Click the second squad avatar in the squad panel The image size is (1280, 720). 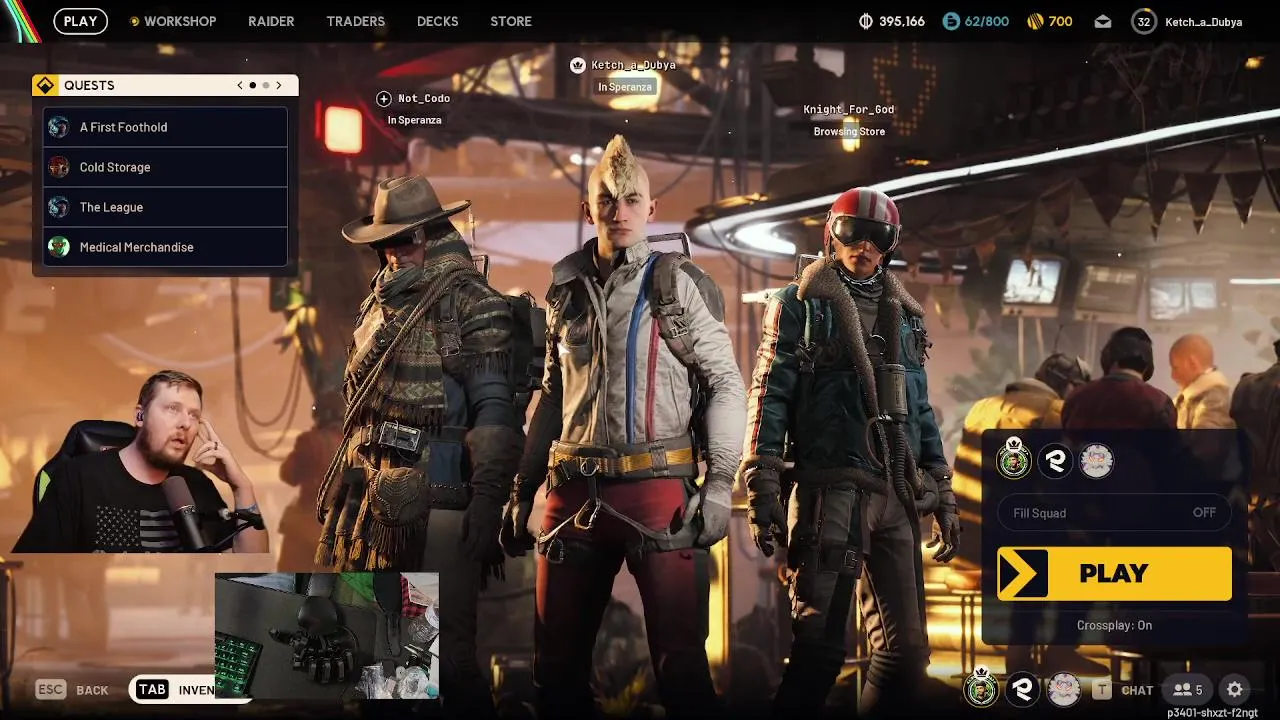(x=1055, y=461)
